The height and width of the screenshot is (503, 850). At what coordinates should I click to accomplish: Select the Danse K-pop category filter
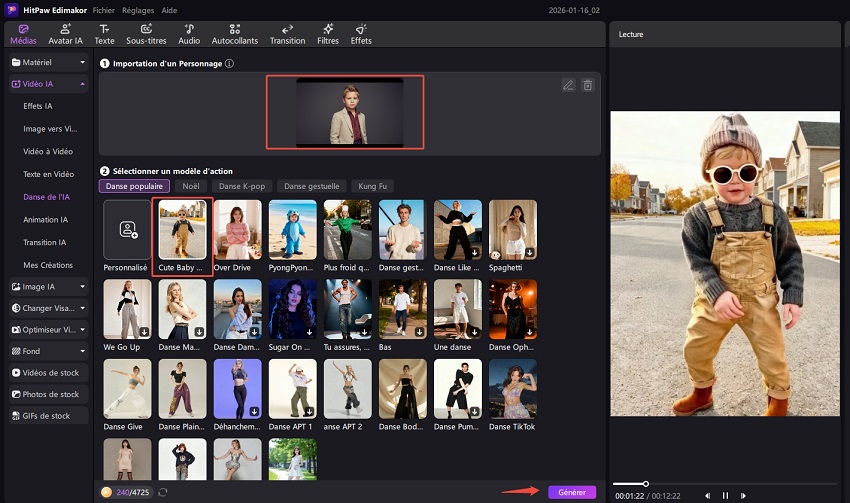243,186
